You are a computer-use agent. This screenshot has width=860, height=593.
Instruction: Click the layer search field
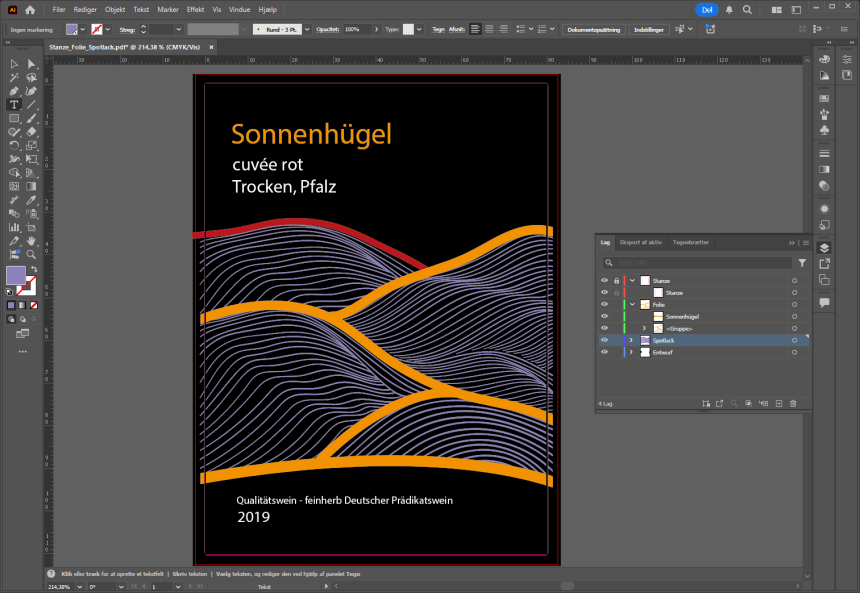[x=697, y=263]
